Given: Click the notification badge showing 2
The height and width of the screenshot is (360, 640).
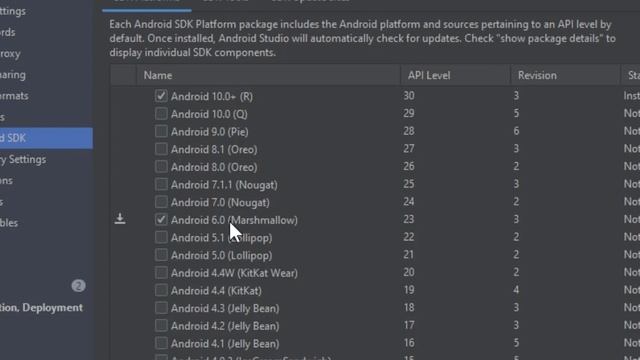Looking at the screenshot, I should (78, 286).
